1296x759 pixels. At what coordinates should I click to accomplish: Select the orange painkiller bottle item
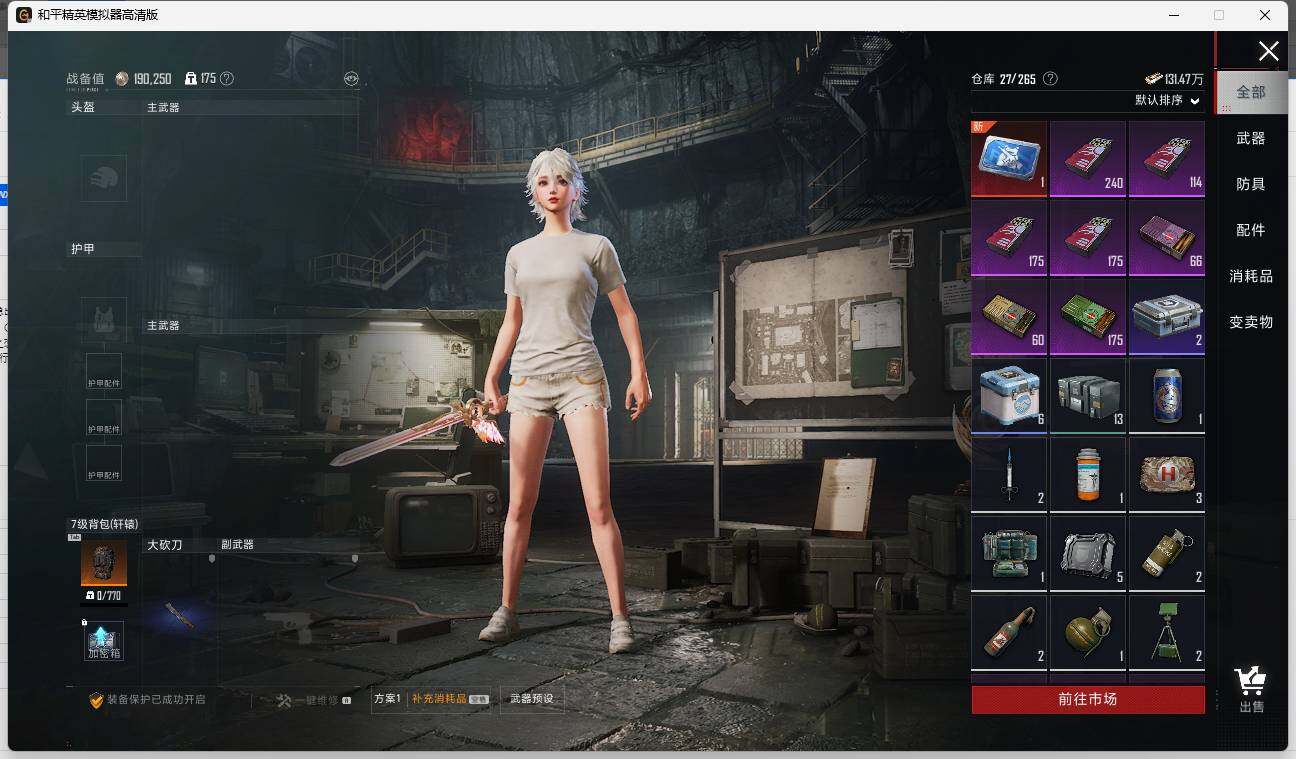[x=1088, y=474]
